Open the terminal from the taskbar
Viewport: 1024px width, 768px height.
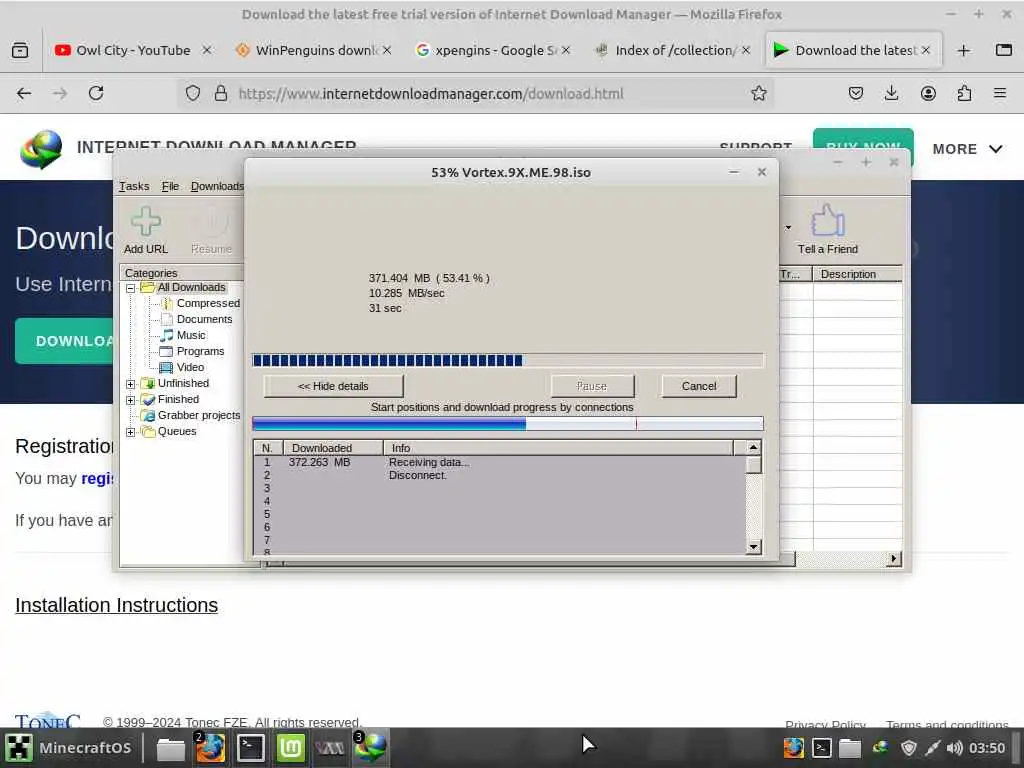click(251, 748)
